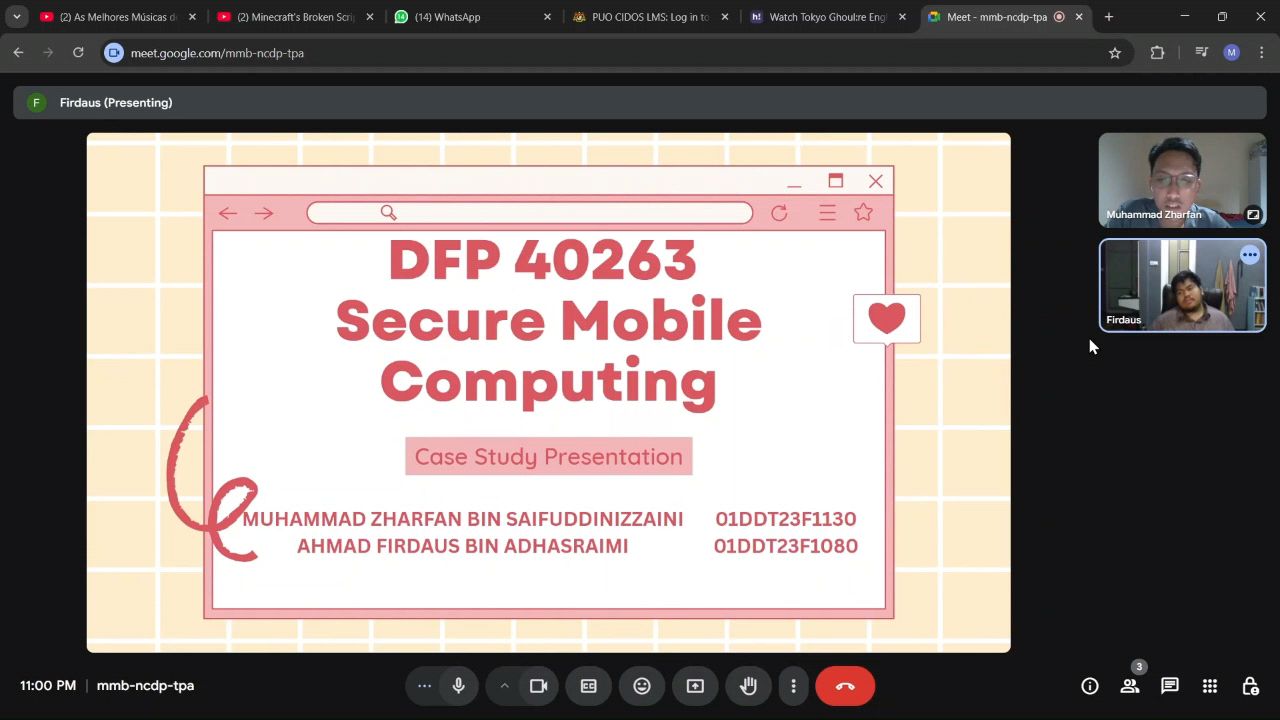This screenshot has height=720, width=1280.
Task: Open the tab search dropdown arrow
Action: click(17, 17)
